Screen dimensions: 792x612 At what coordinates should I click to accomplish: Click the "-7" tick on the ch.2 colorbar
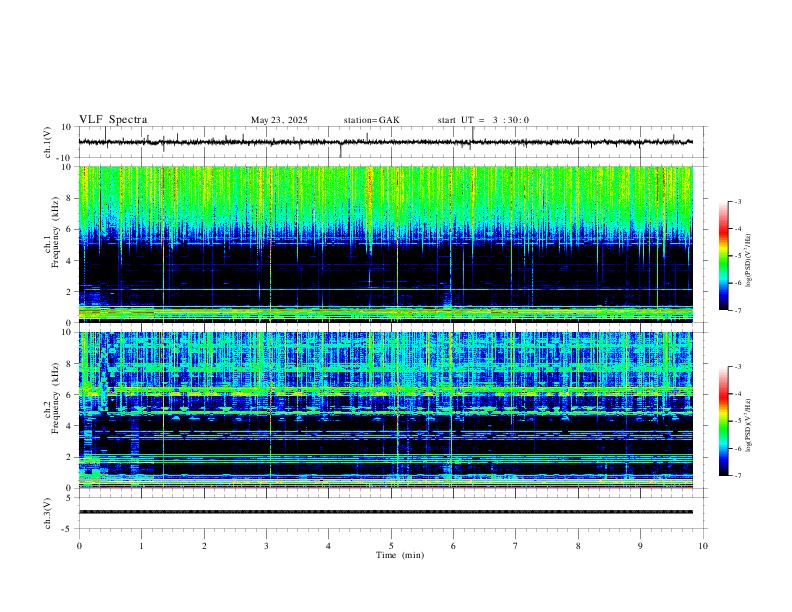[x=738, y=476]
